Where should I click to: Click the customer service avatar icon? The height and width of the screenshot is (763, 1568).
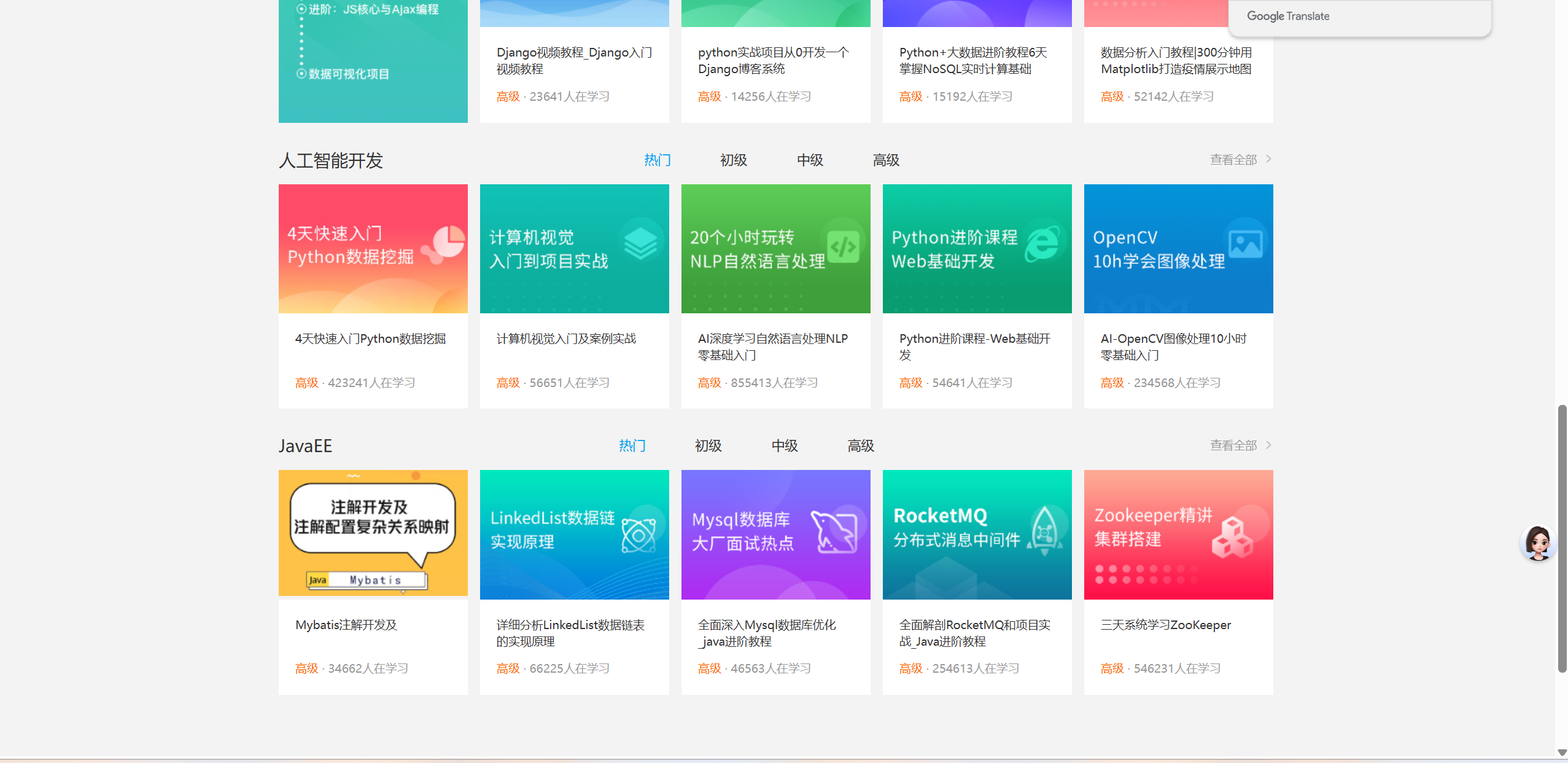coord(1539,542)
